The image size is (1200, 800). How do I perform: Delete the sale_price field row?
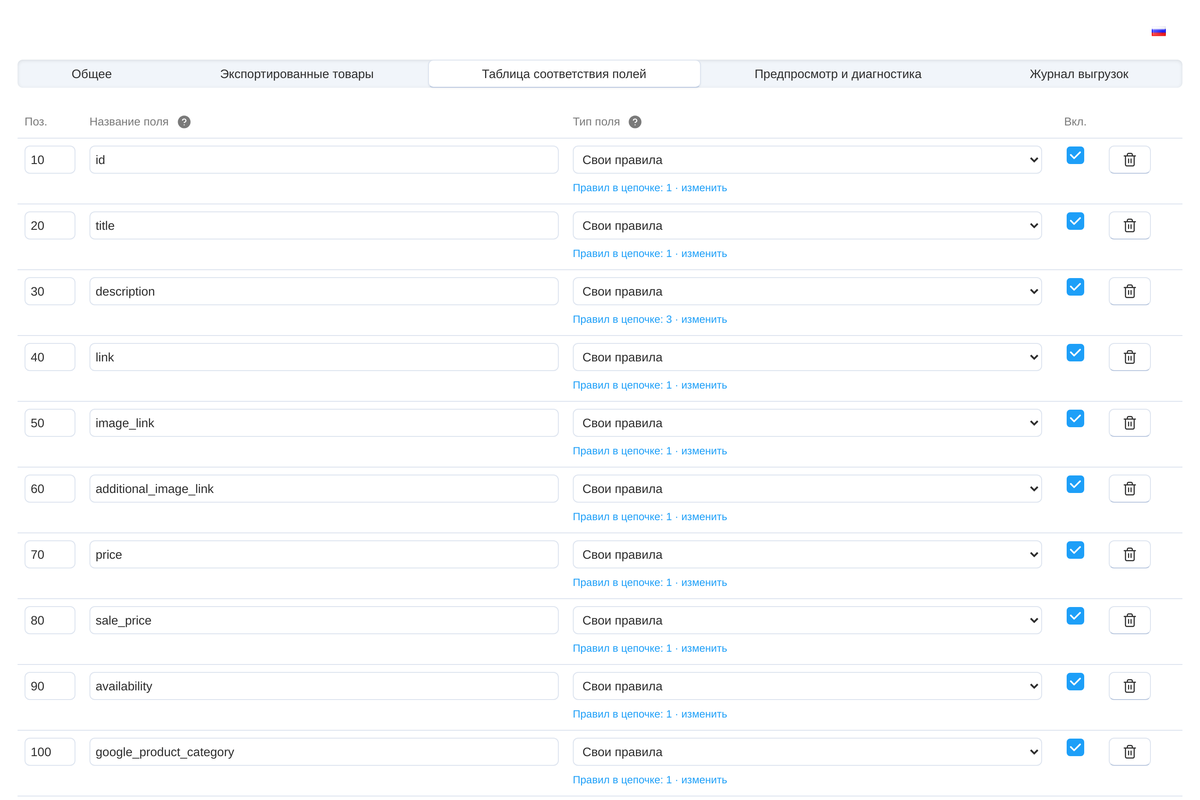(x=1129, y=621)
